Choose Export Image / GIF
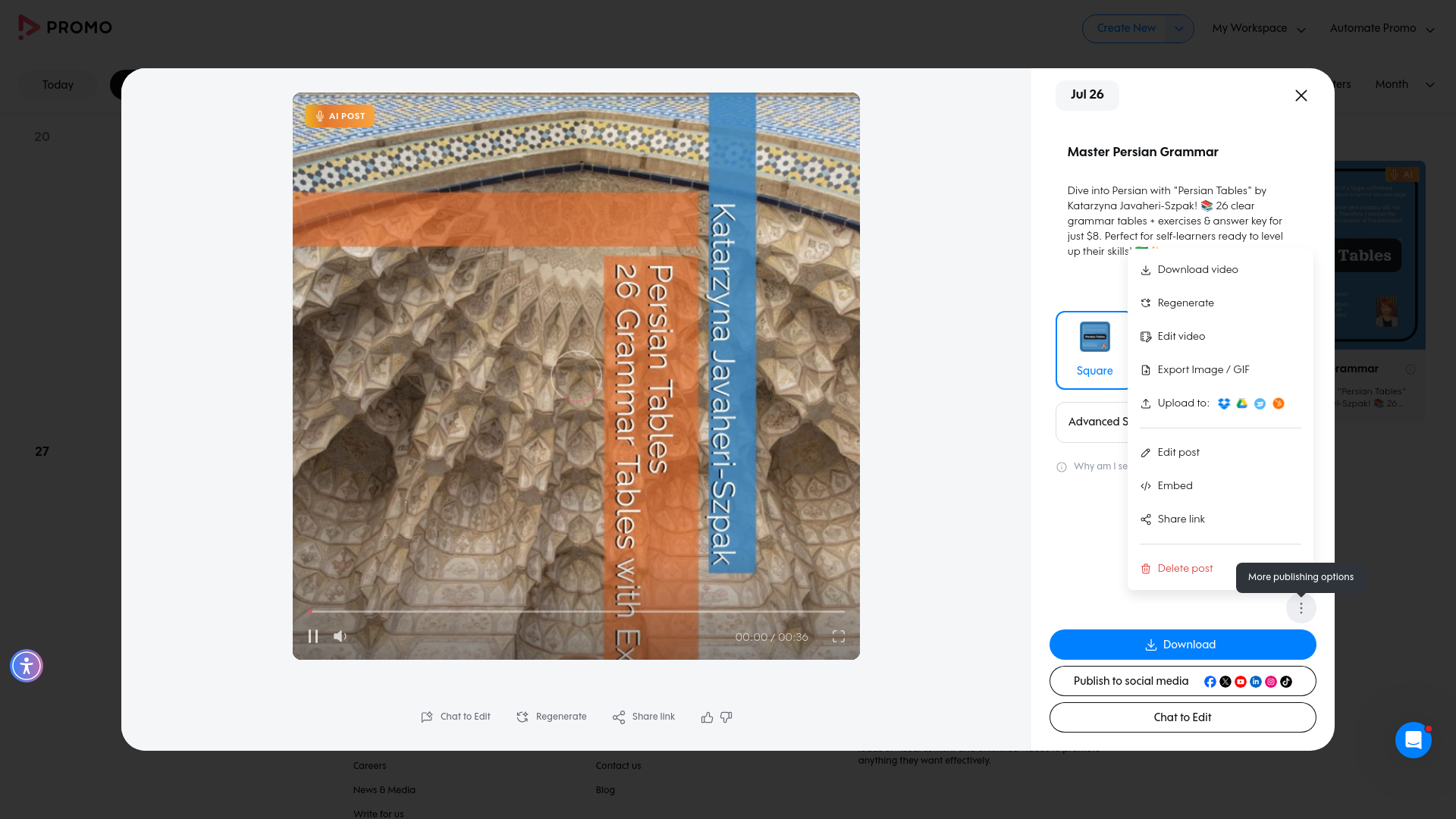 (x=1220, y=370)
